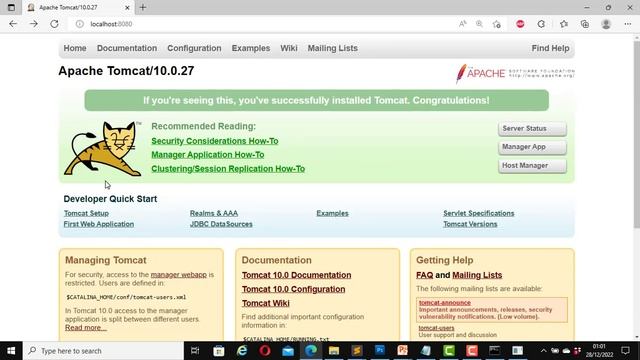This screenshot has height=360, width=640.
Task: Click the browser forward arrow
Action: 33,24
